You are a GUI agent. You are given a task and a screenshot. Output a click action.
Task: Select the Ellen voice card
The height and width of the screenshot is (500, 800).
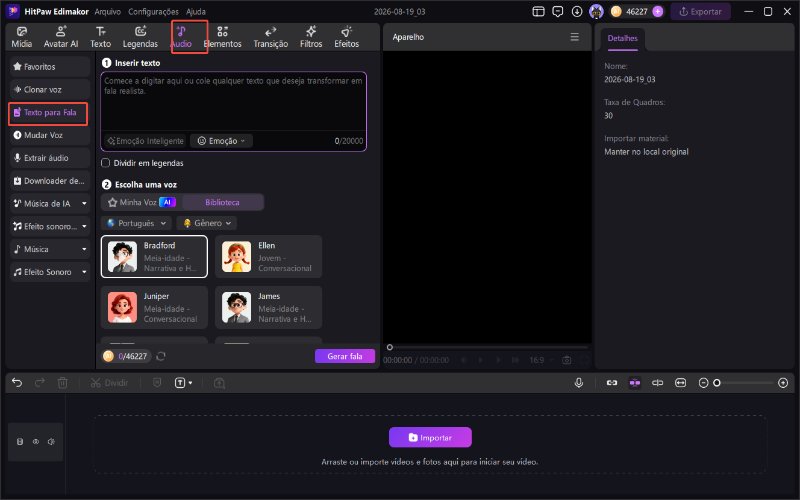pyautogui.click(x=268, y=257)
